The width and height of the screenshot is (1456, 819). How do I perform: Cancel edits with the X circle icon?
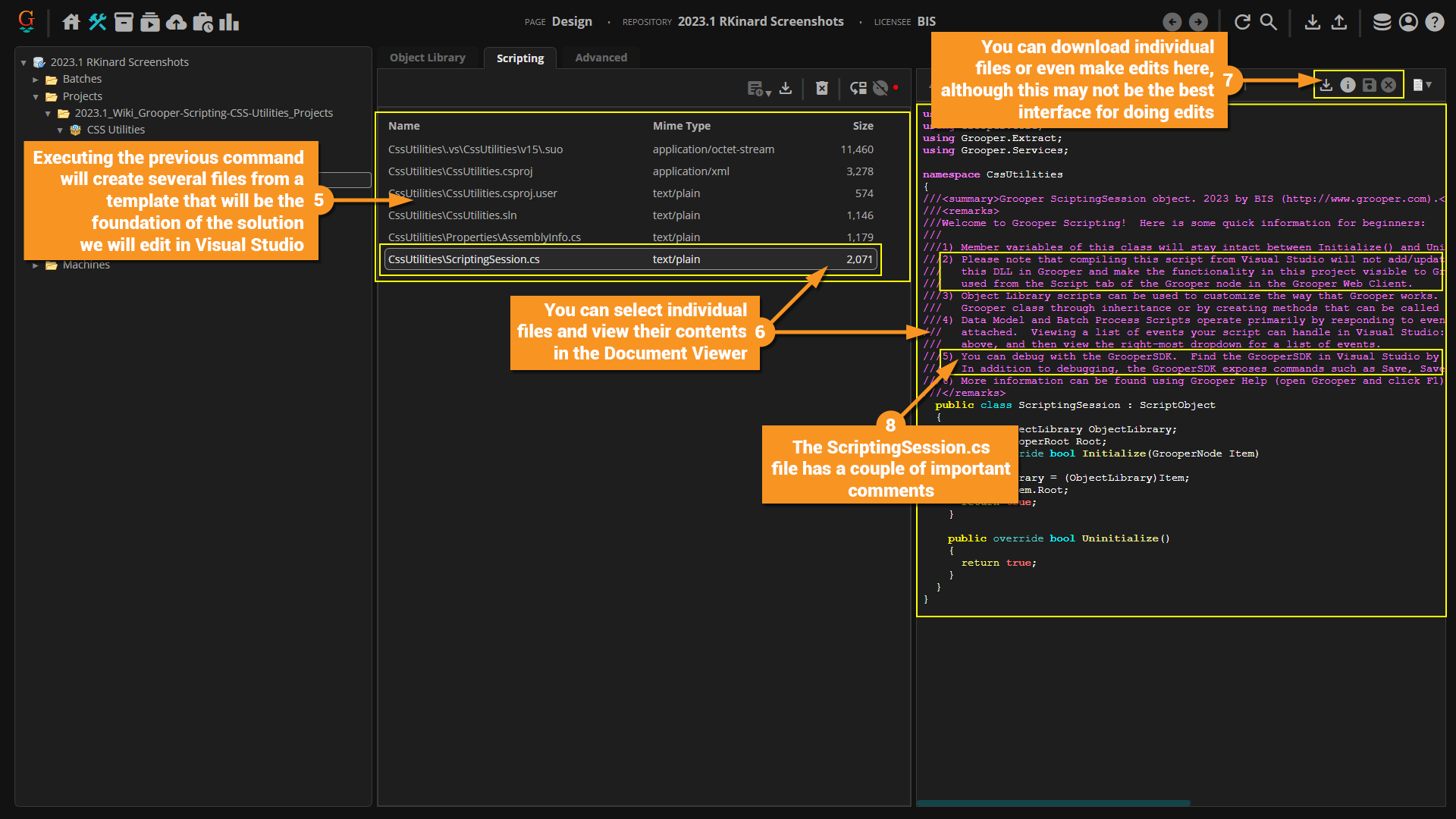tap(1389, 85)
